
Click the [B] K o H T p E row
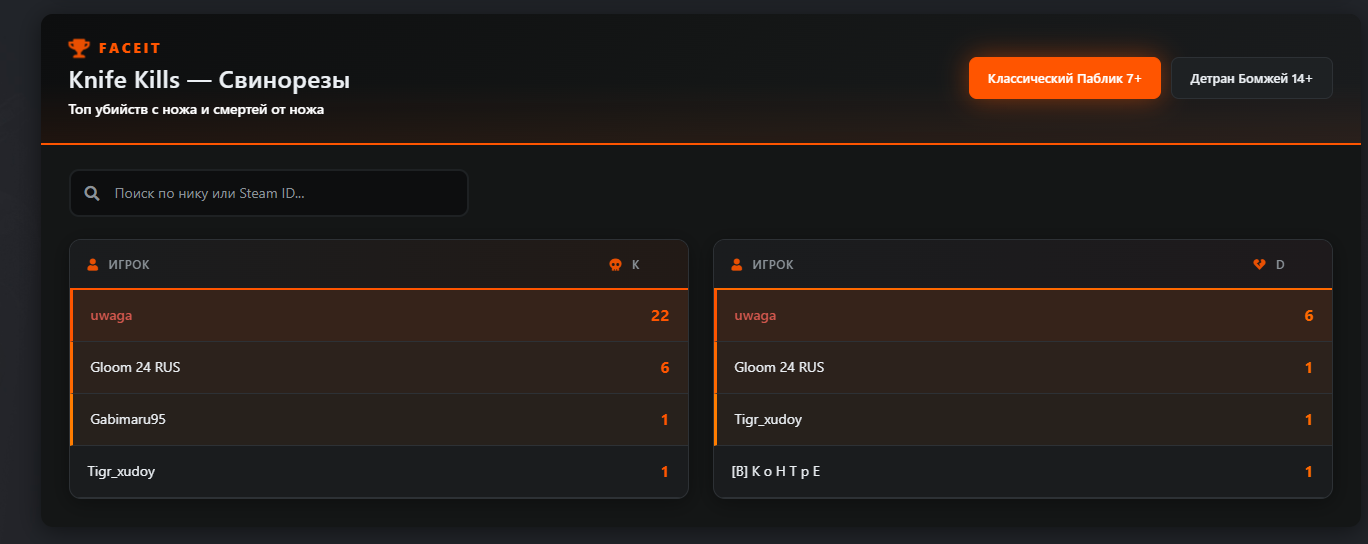[x=777, y=472]
